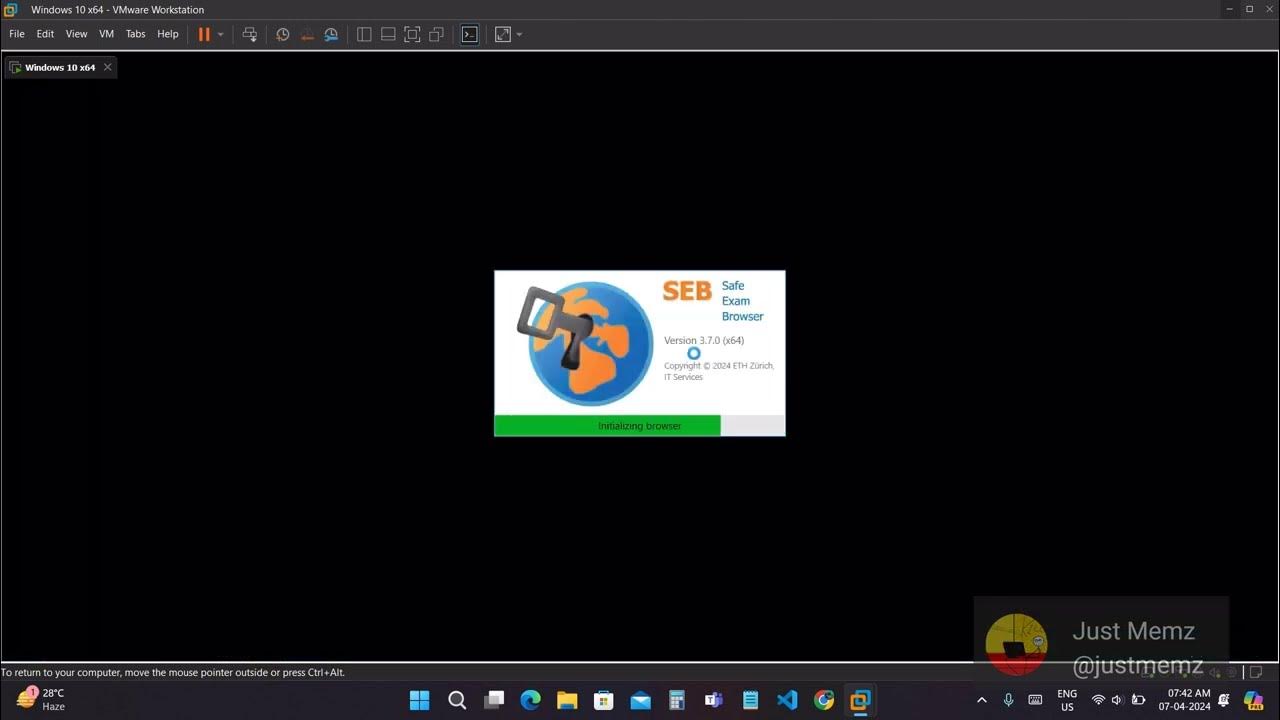Switch to Unity mode icon
This screenshot has width=1280, height=720.
tap(436, 34)
